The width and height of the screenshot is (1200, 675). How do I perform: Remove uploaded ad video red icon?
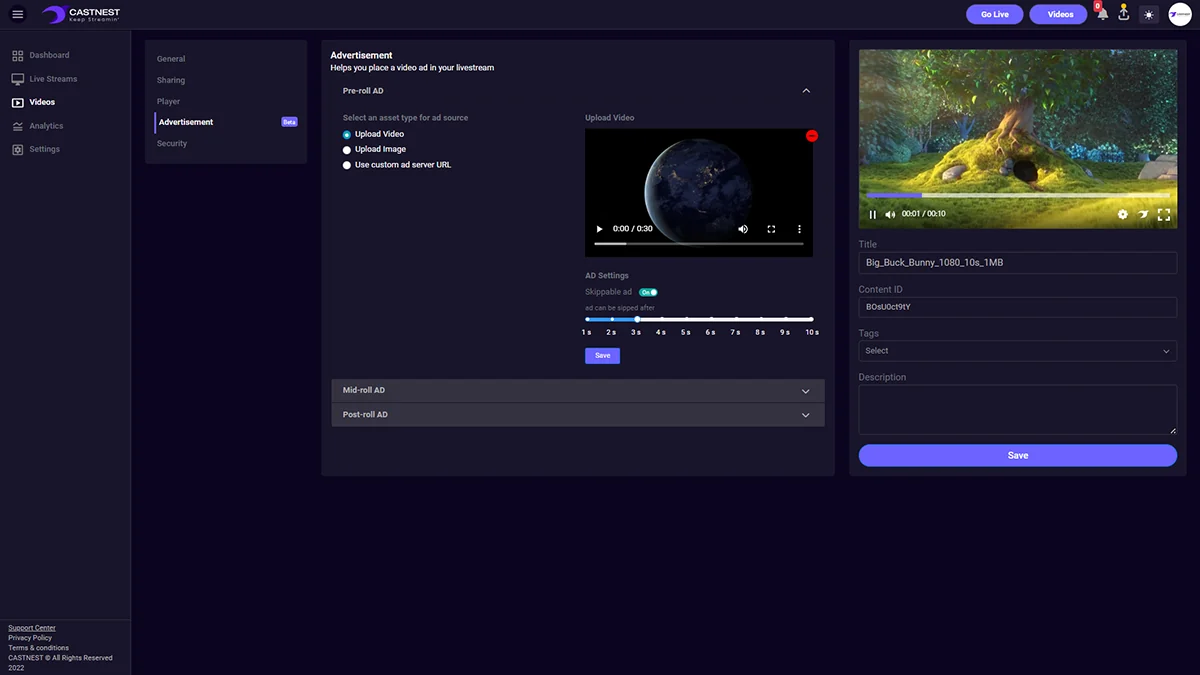[x=812, y=135]
